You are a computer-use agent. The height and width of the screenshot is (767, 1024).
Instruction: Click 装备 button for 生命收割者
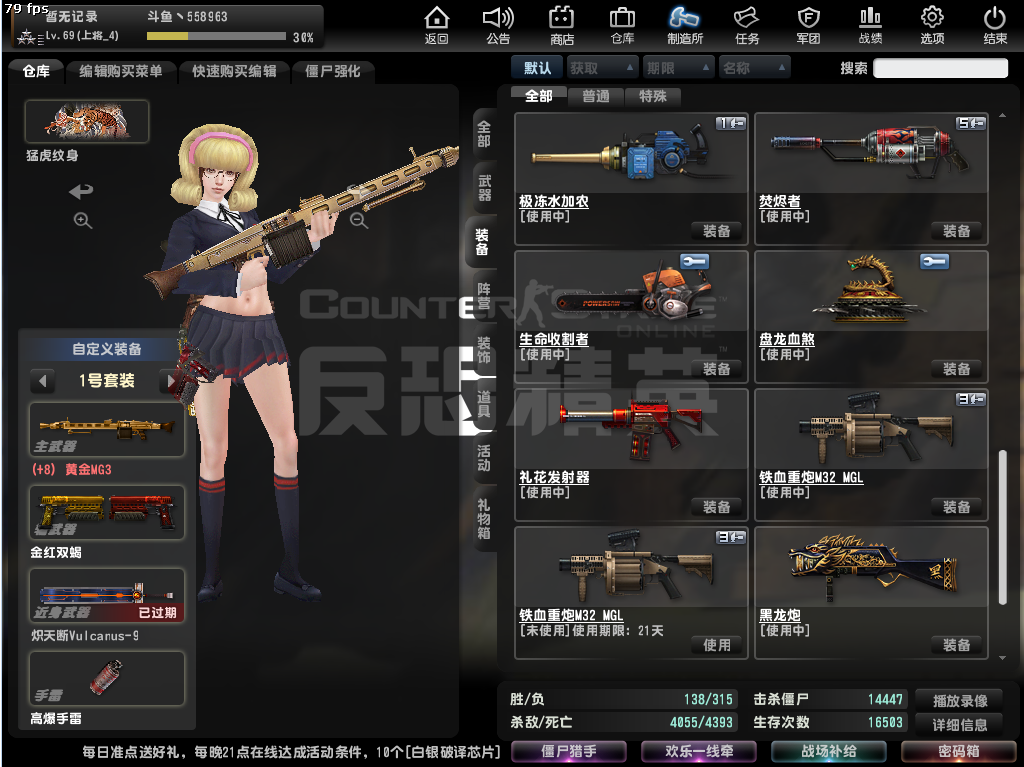click(x=716, y=369)
